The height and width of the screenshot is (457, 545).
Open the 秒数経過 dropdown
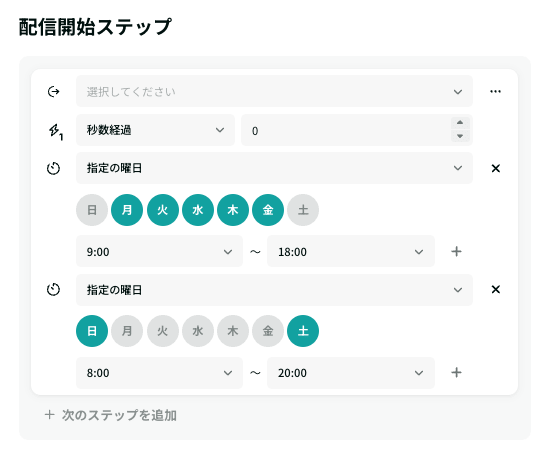[x=155, y=130]
